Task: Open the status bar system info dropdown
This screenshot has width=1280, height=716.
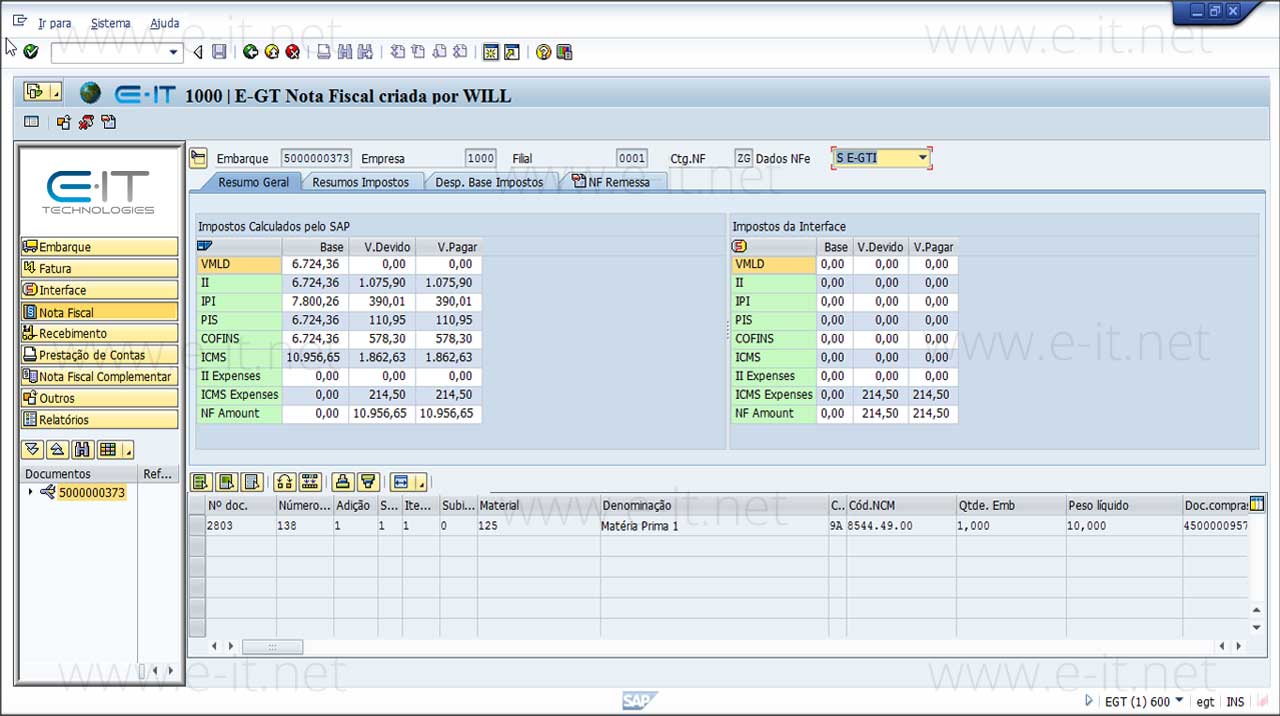Action: pos(1180,700)
